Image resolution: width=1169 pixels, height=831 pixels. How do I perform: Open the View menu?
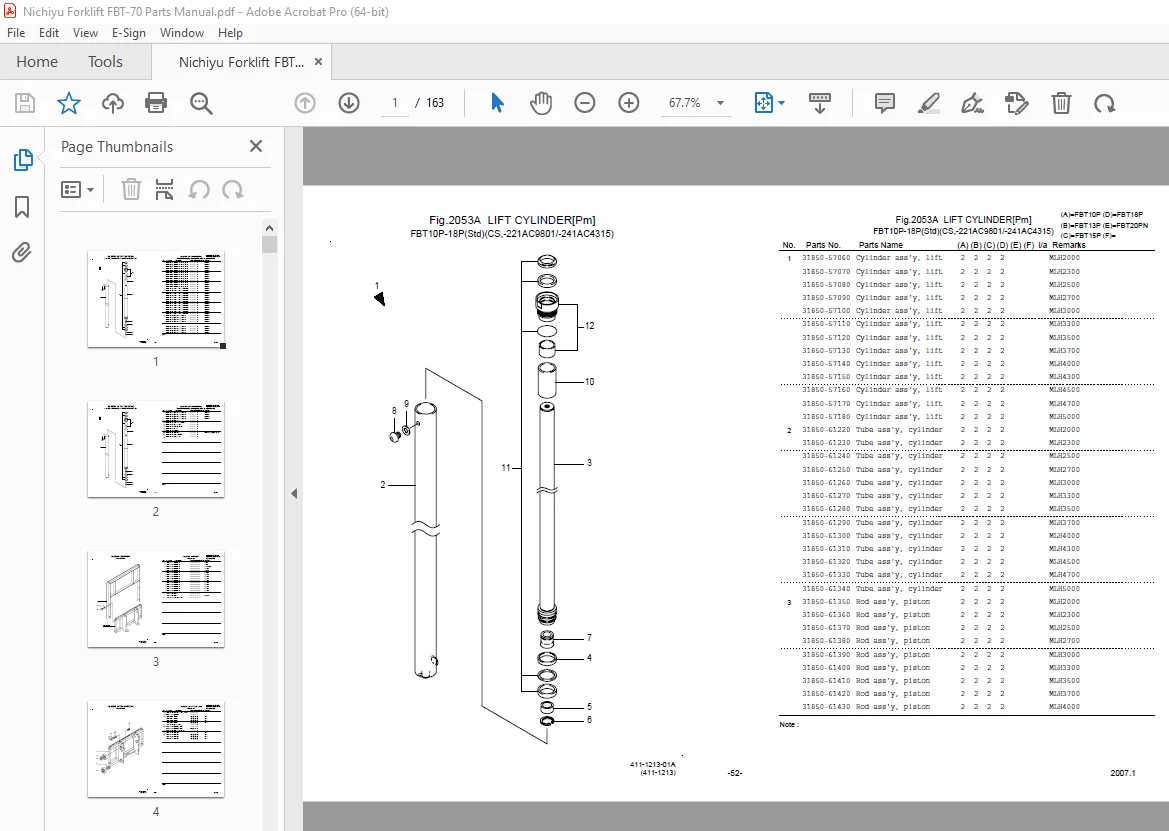point(85,33)
